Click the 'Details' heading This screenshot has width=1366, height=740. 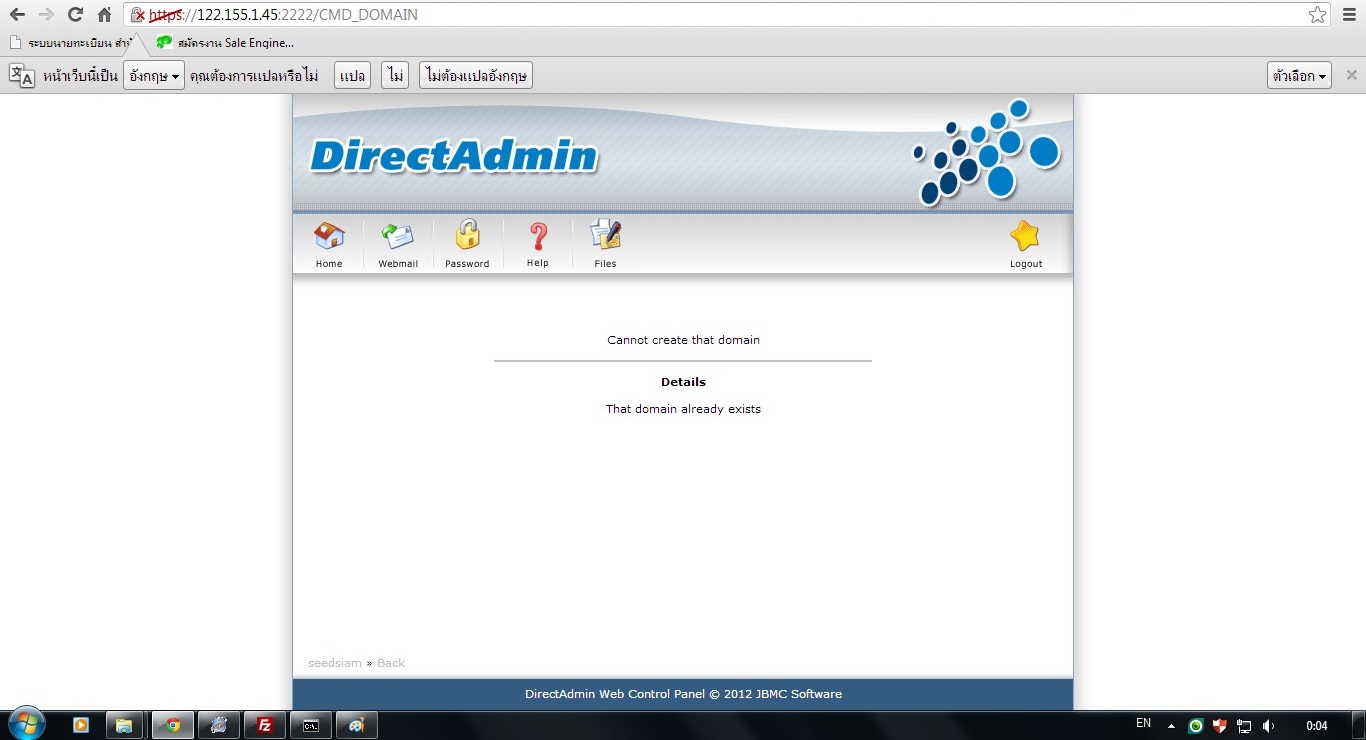(683, 382)
